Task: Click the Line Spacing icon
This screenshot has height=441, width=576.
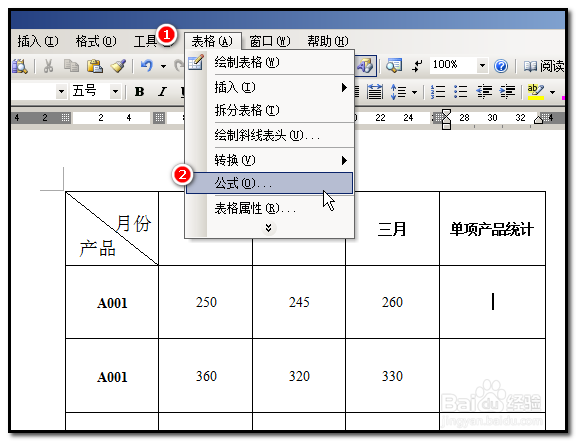Action: 398,92
